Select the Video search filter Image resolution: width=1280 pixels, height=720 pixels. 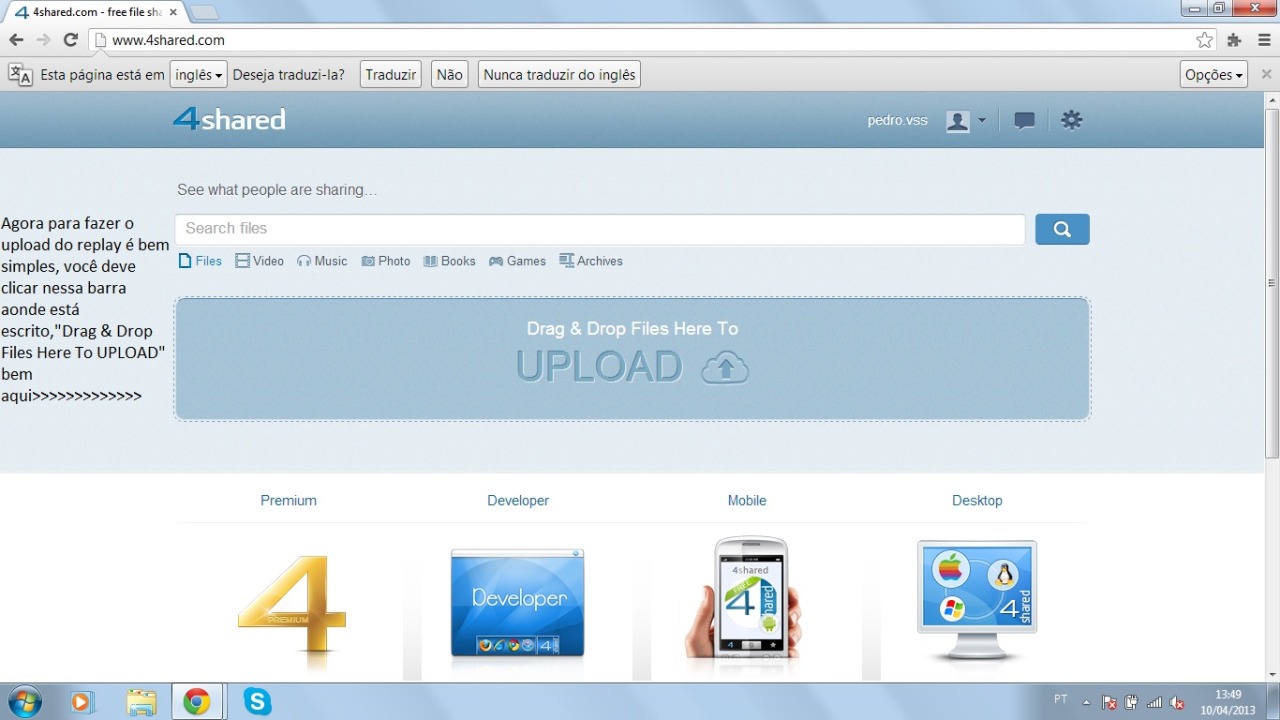click(260, 261)
